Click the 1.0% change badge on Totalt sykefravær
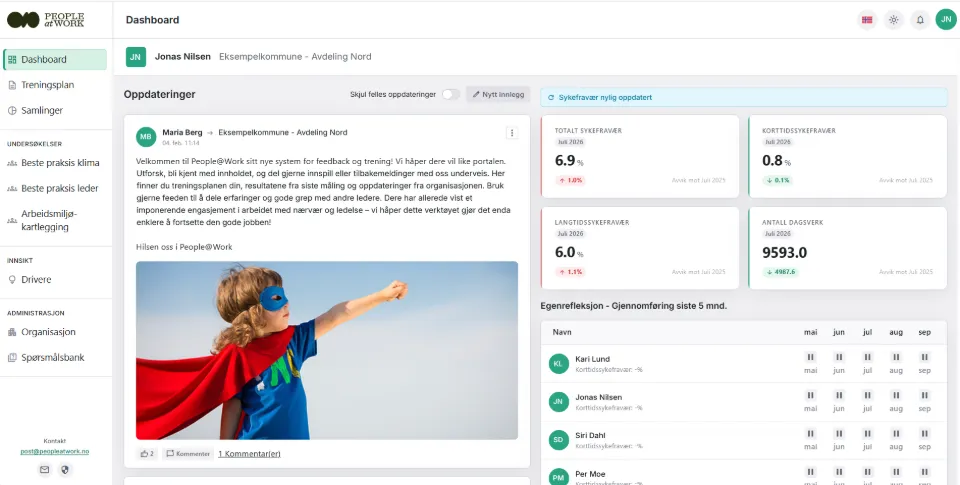 coord(570,181)
